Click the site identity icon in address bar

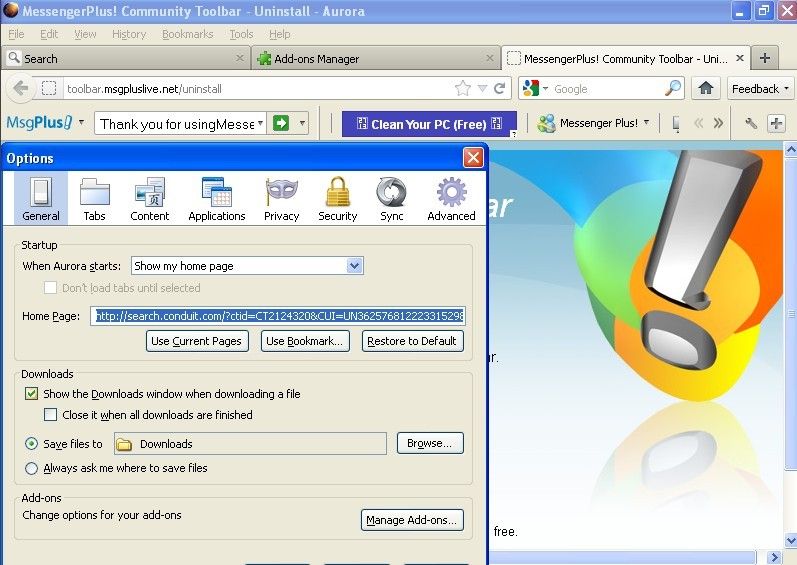click(x=49, y=88)
